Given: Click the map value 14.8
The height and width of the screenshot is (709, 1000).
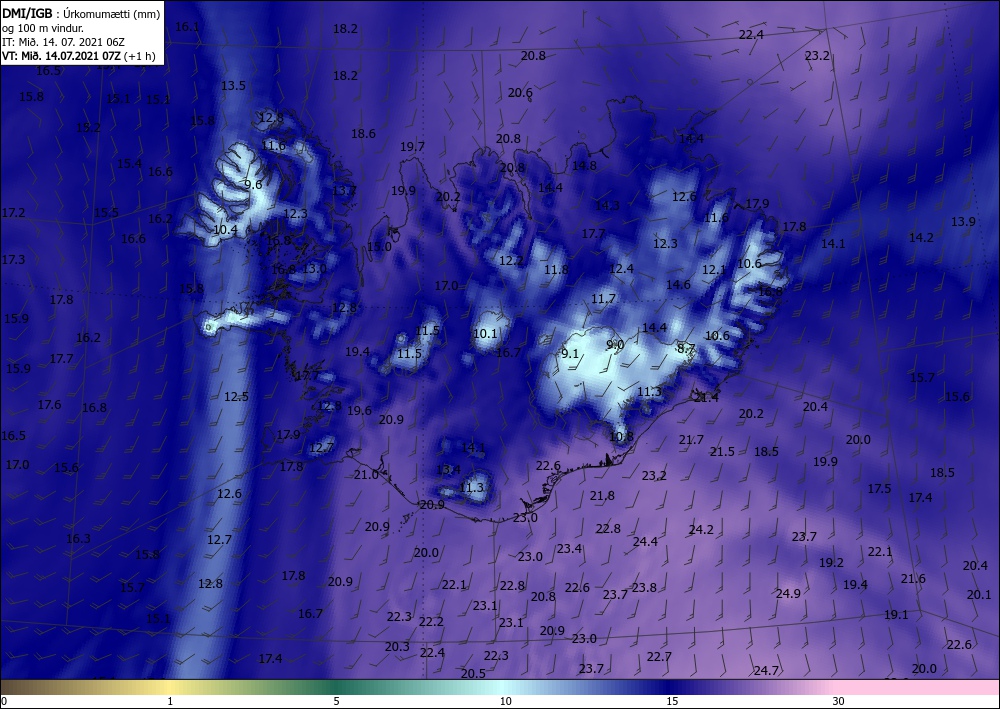Looking at the screenshot, I should [x=584, y=165].
